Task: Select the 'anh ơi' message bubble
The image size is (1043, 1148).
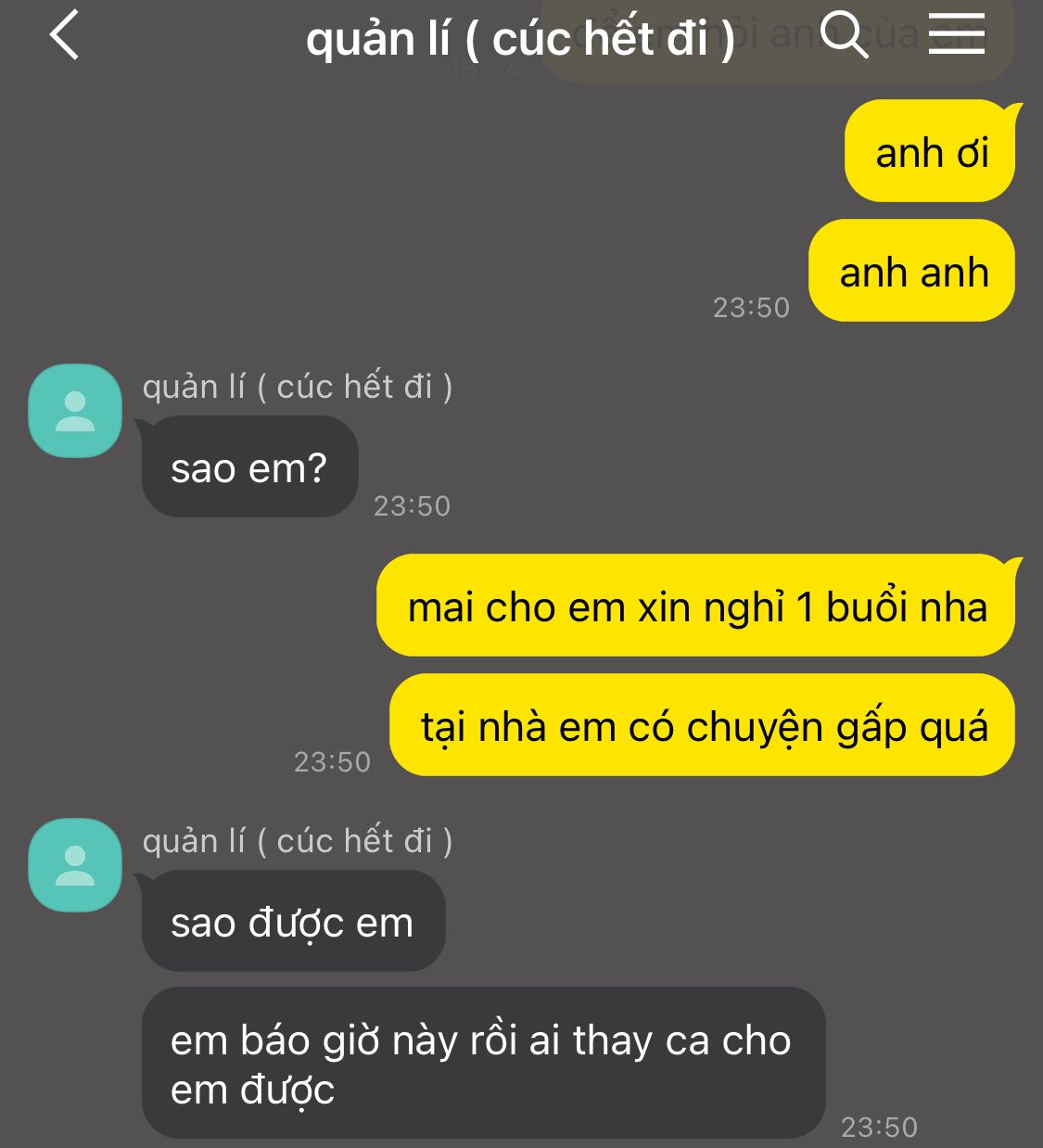Action: pyautogui.click(x=931, y=151)
